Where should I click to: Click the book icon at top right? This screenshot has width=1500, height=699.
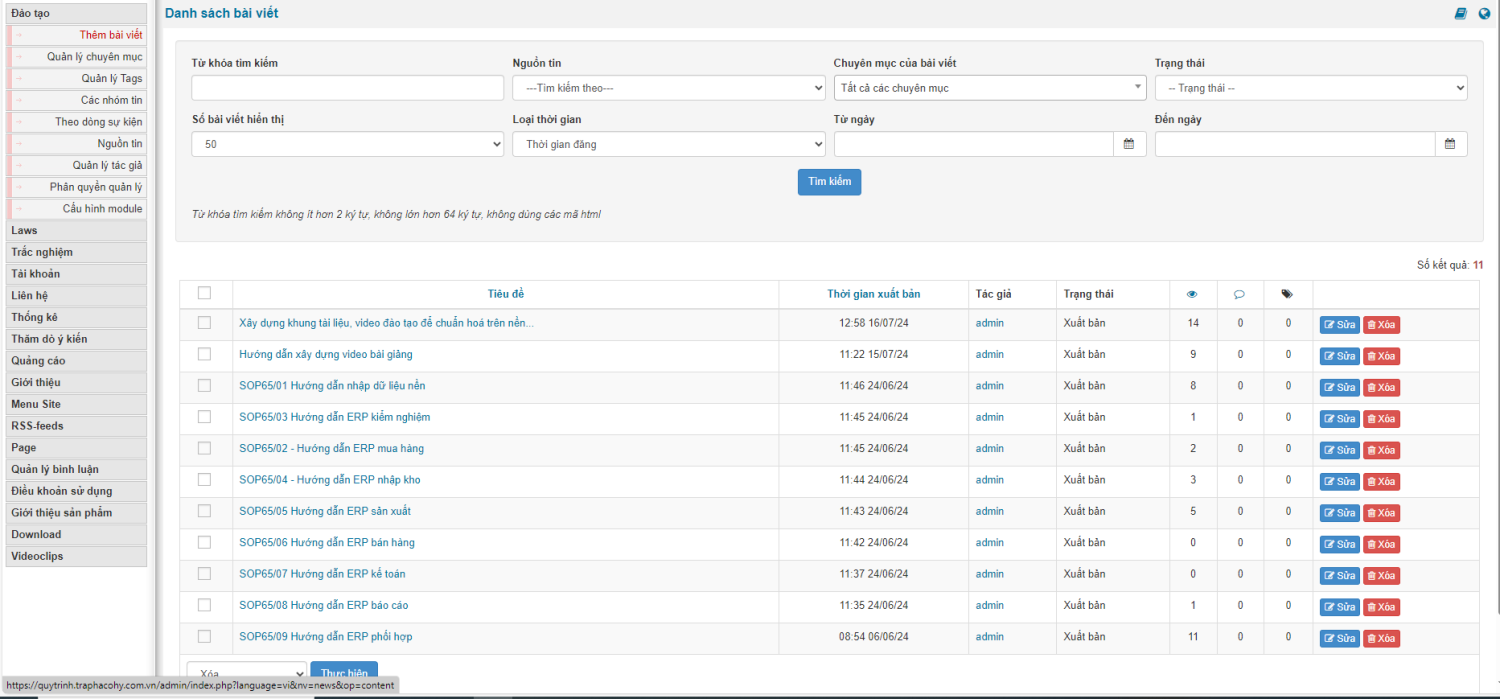1461,14
